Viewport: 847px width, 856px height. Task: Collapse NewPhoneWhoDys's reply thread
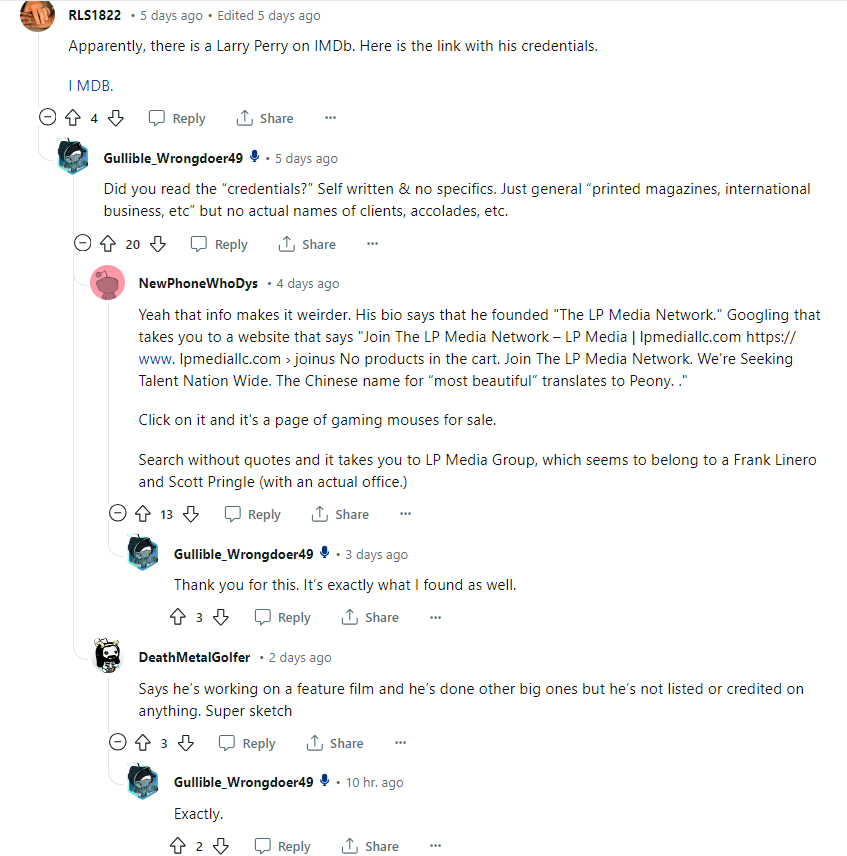coord(117,513)
